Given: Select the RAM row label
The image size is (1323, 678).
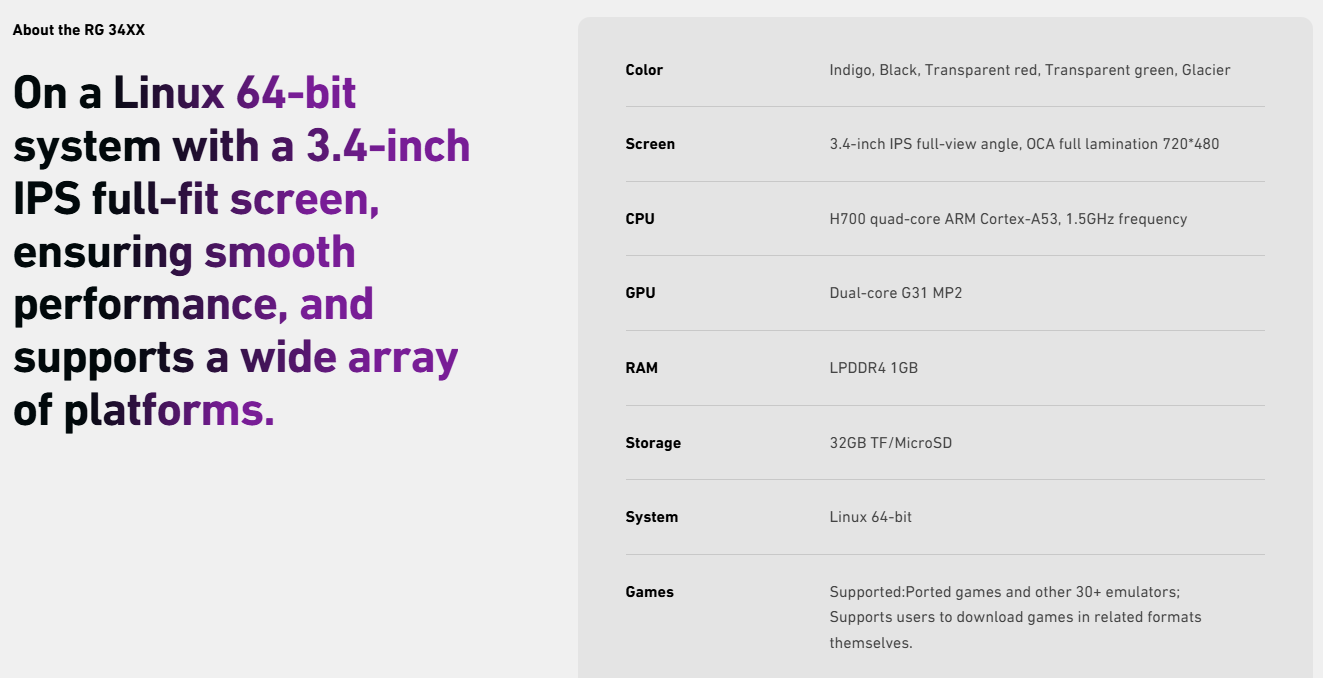Looking at the screenshot, I should (x=642, y=368).
